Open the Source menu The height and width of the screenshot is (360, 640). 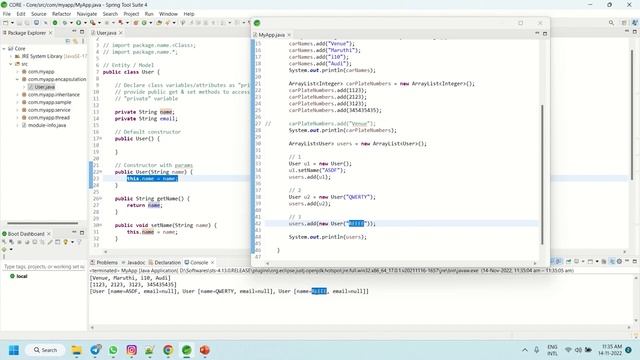coord(39,14)
